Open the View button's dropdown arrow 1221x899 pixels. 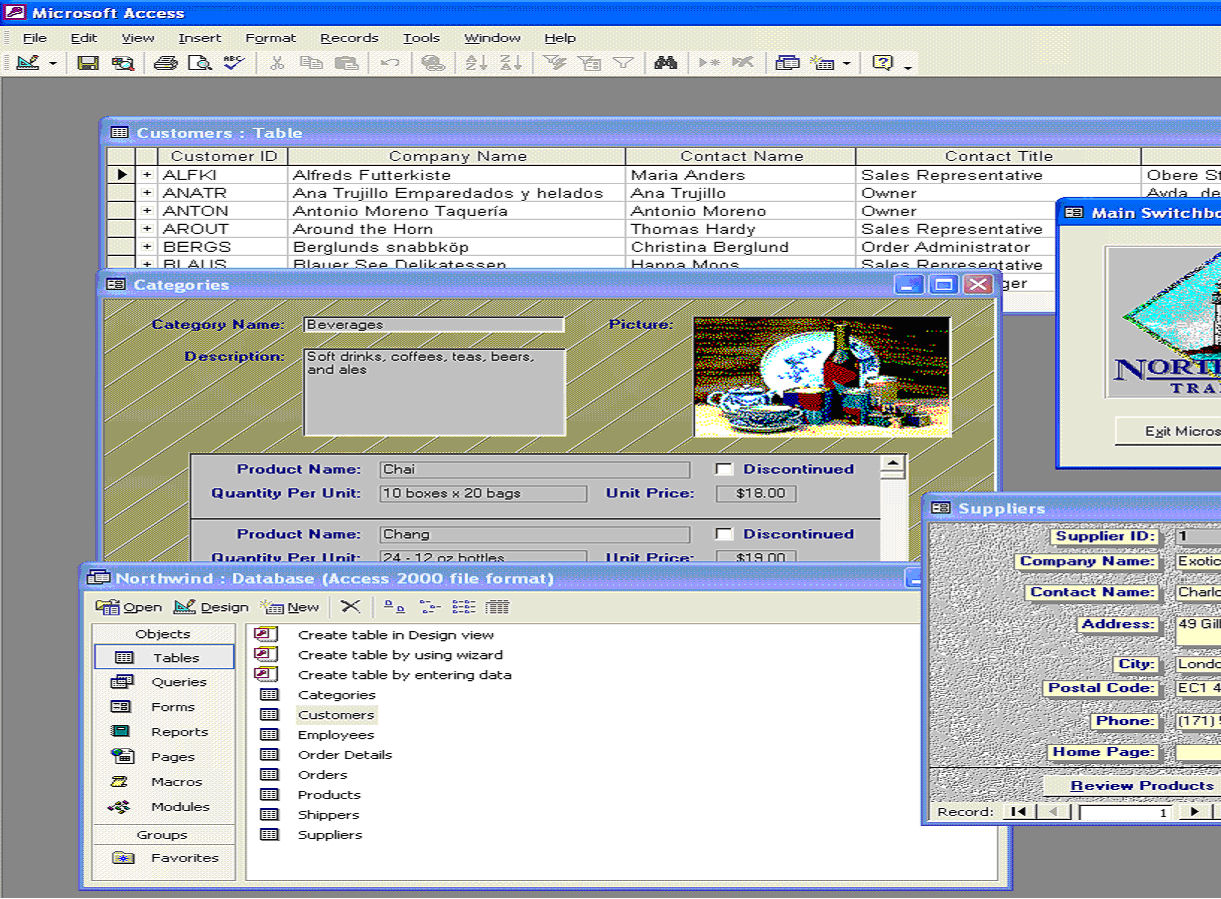pyautogui.click(x=53, y=63)
